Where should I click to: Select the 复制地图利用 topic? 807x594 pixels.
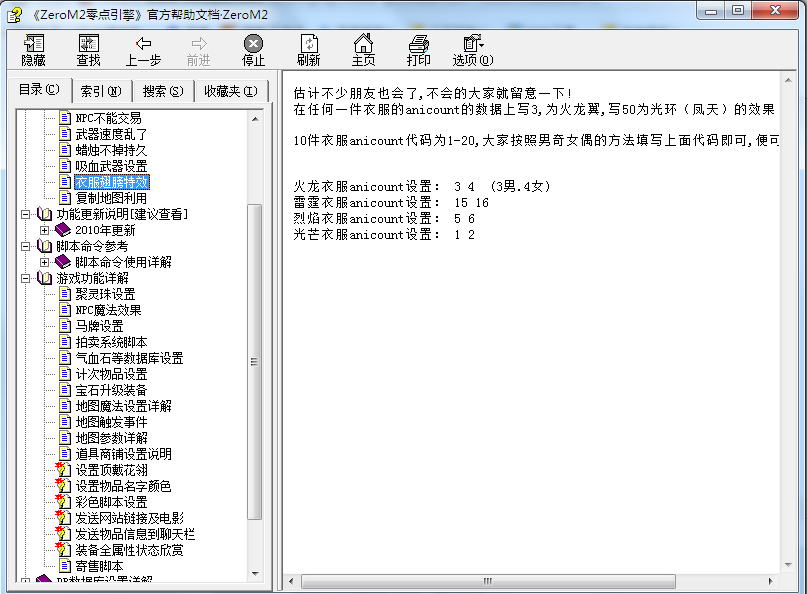point(111,198)
